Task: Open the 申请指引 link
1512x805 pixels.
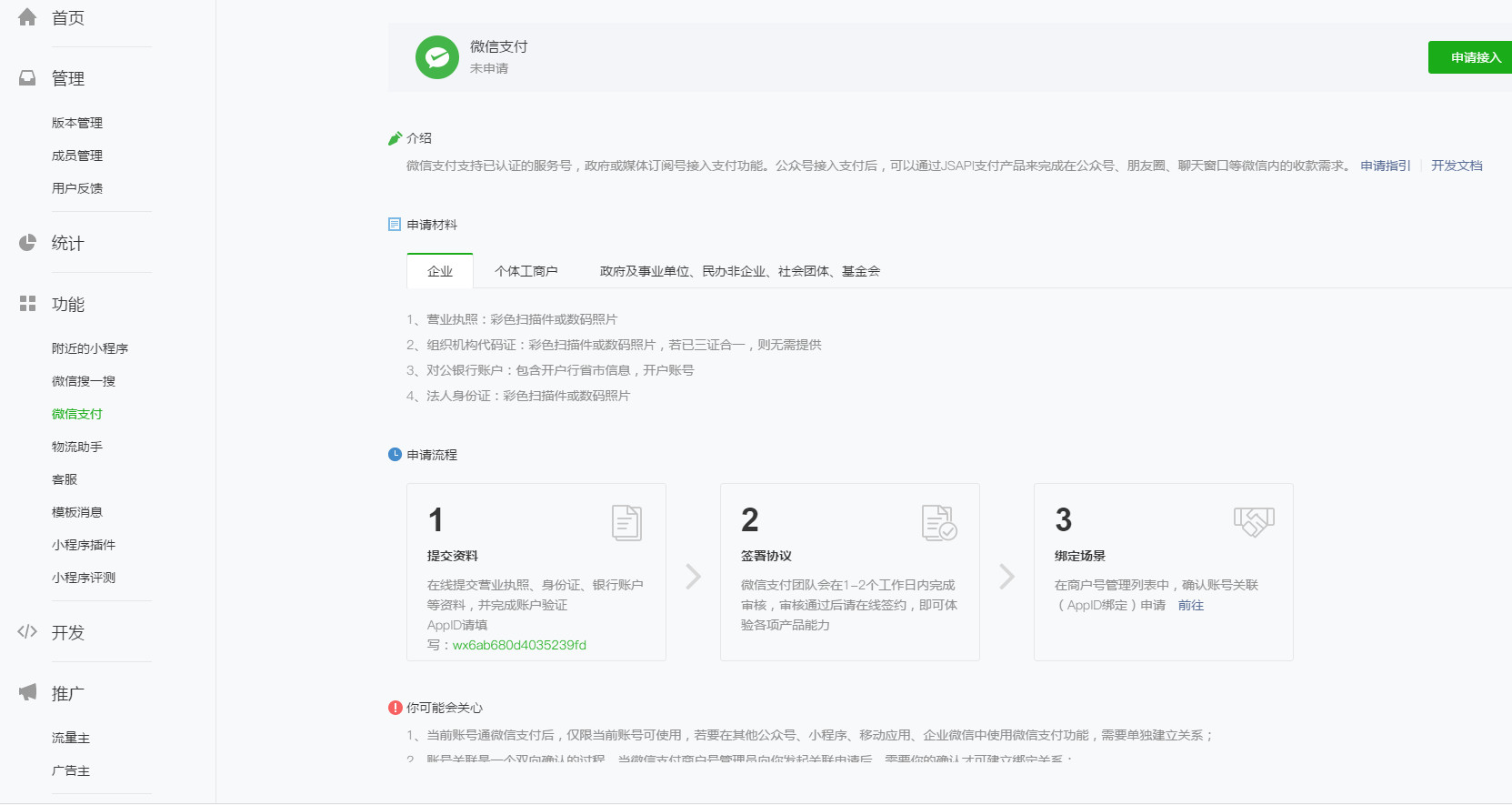Action: 1386,166
